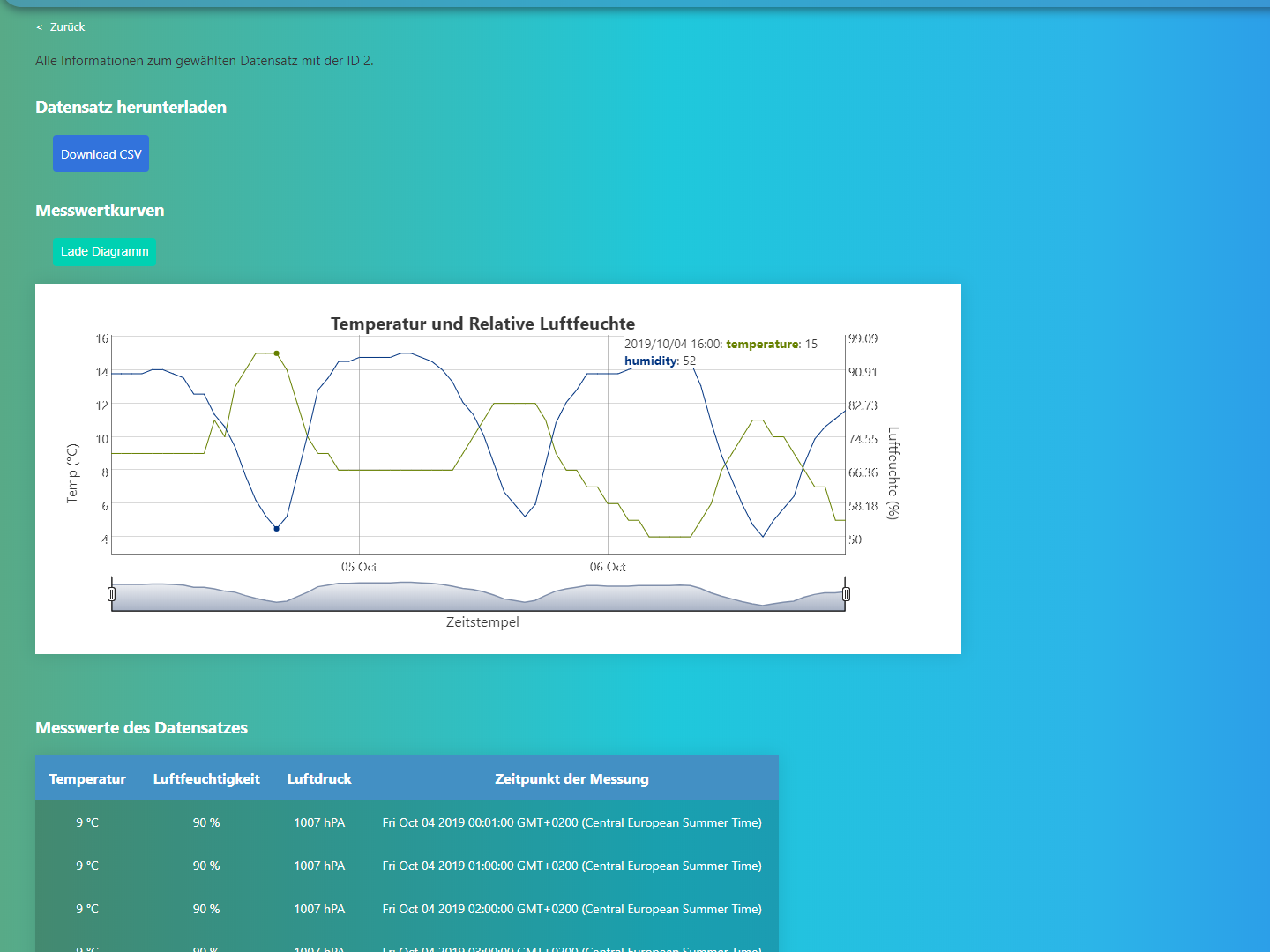Screen dimensions: 1270x952
Task: Click the humidity legend label in tooltip
Action: click(650, 361)
